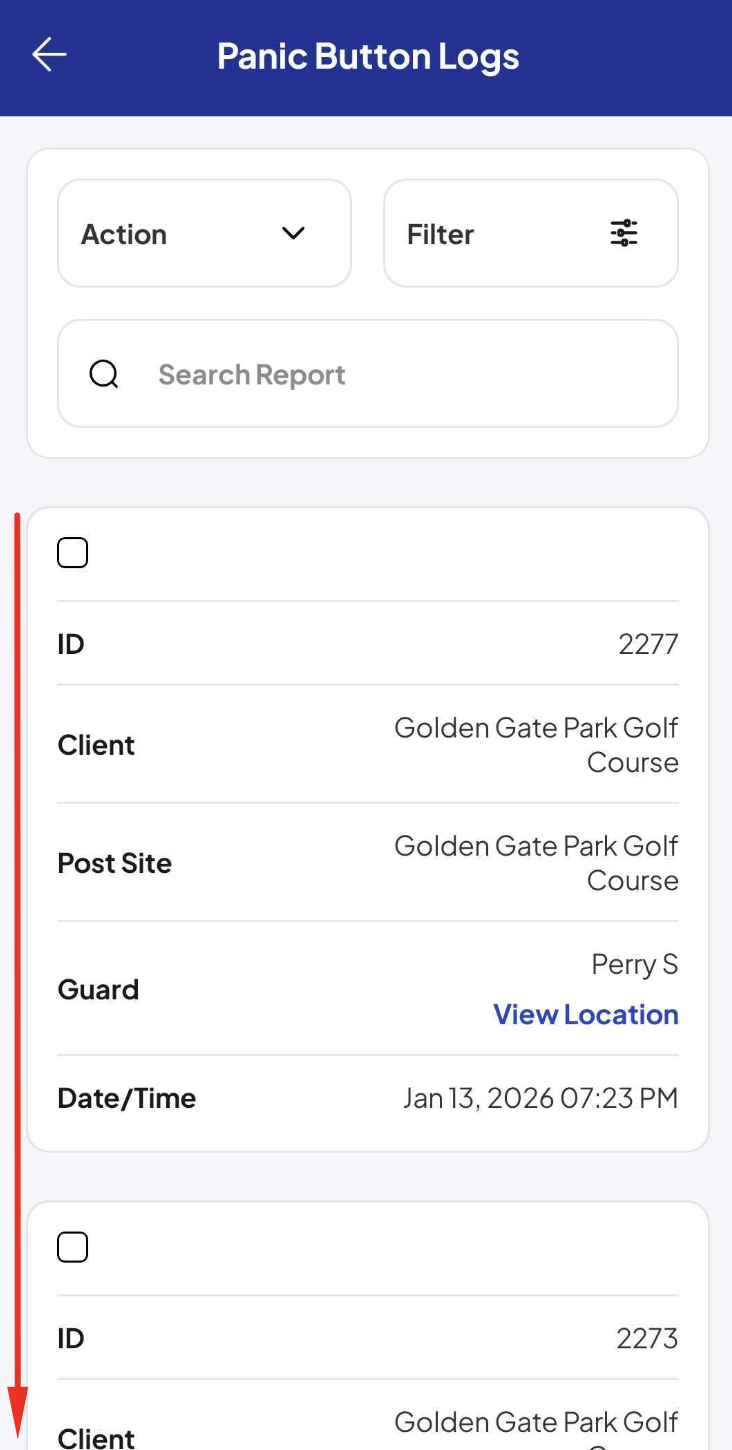Click guard name Perry S
This screenshot has height=1450, width=732.
click(635, 964)
